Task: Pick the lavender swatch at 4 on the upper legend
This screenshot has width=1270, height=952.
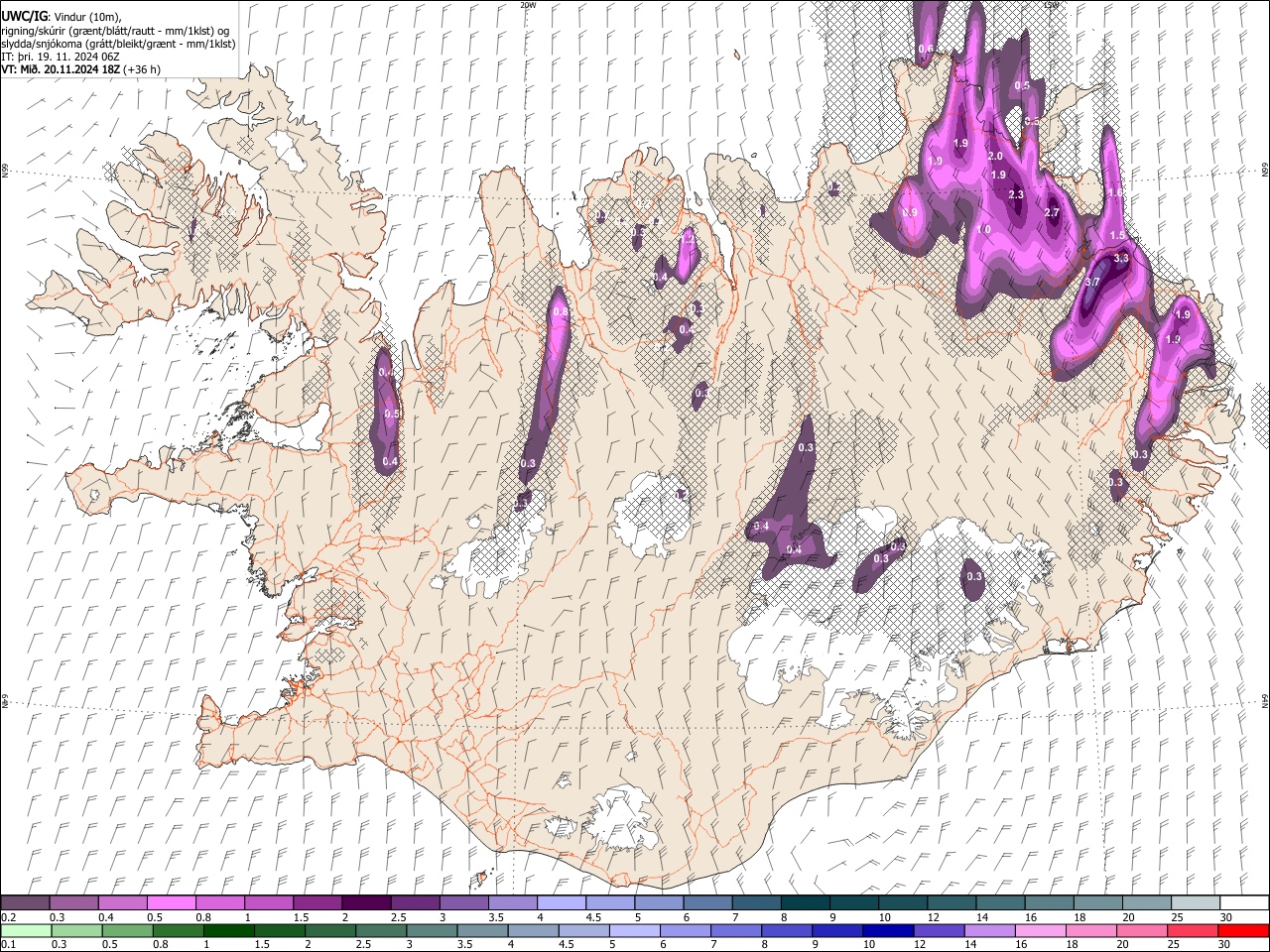Action: [x=561, y=902]
